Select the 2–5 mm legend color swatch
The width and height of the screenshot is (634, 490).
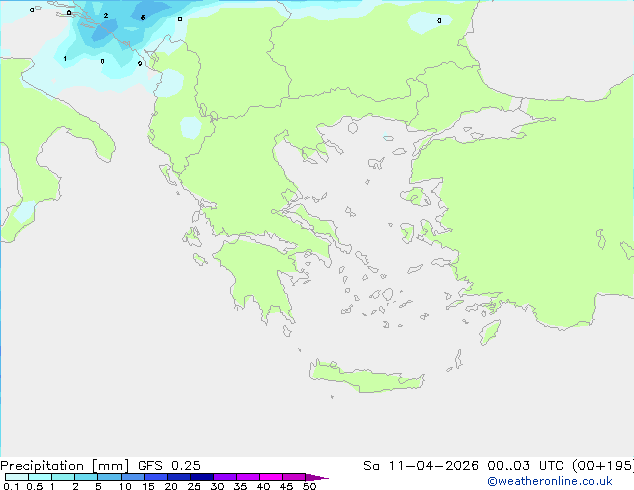(86, 477)
